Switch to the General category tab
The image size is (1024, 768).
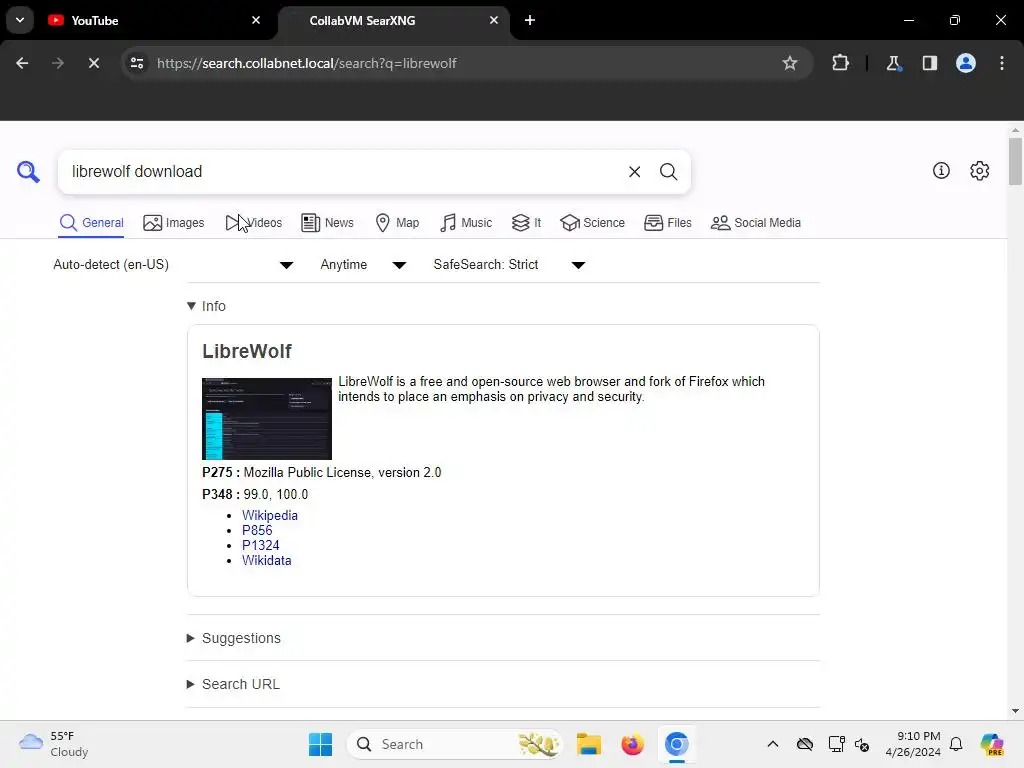click(x=91, y=223)
